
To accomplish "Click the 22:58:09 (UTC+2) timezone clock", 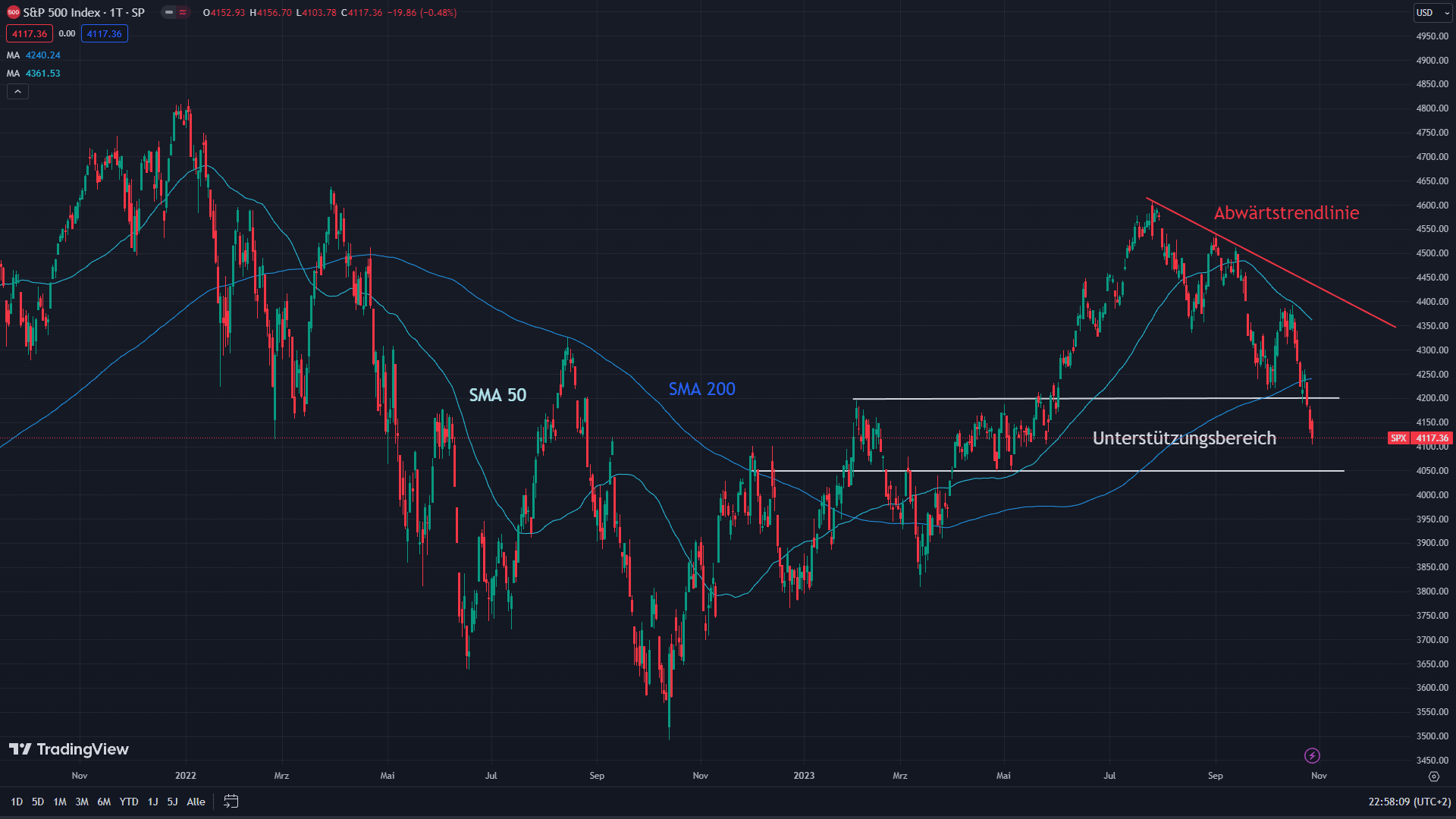I will [1410, 802].
